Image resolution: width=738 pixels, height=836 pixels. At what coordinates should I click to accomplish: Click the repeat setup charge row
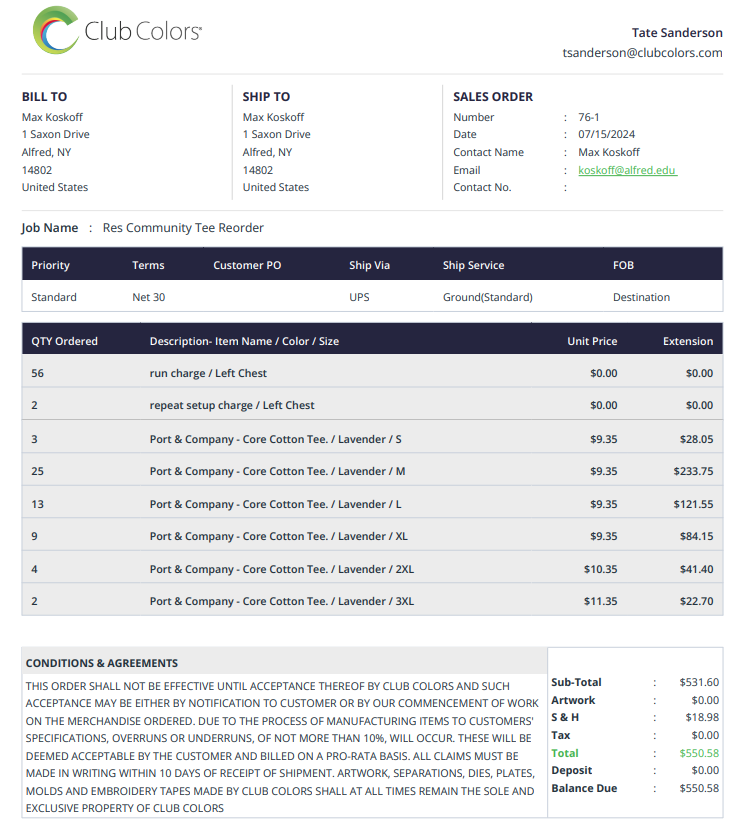372,404
